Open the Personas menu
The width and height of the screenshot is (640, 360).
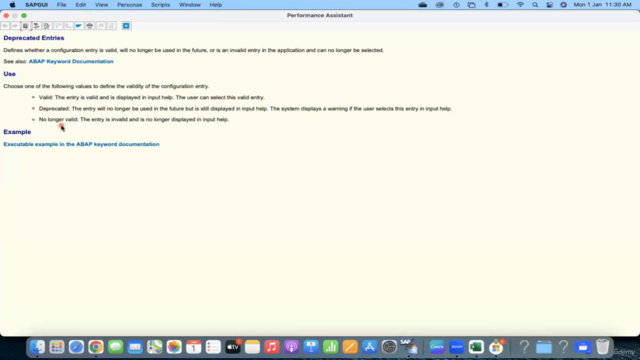point(129,5)
